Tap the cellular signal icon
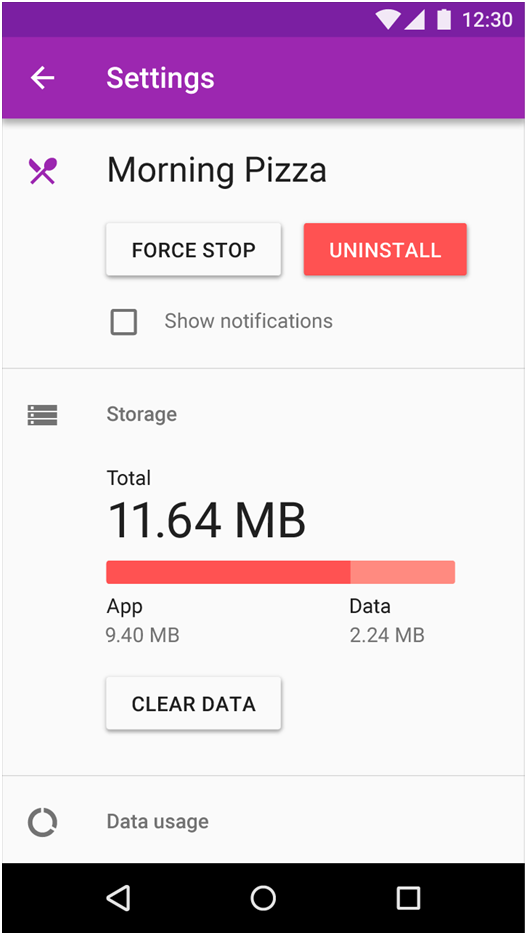527x935 pixels. click(414, 20)
